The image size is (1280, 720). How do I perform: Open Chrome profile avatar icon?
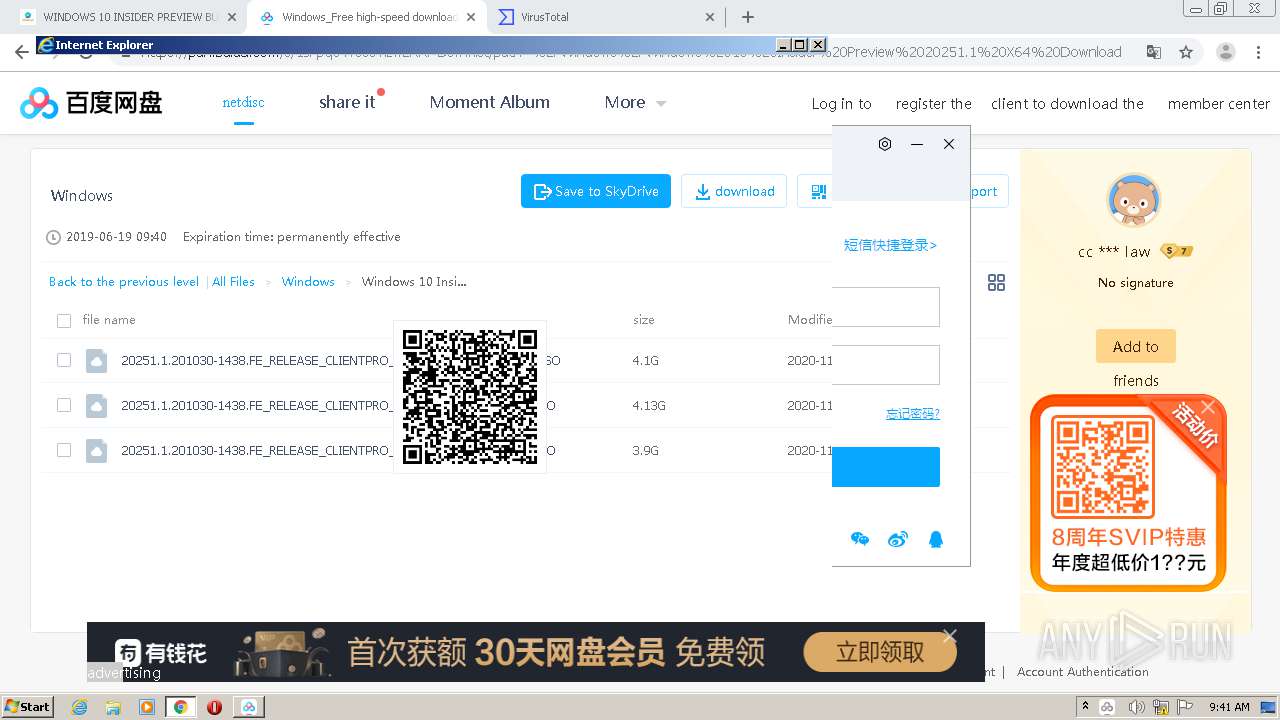tap(1225, 52)
